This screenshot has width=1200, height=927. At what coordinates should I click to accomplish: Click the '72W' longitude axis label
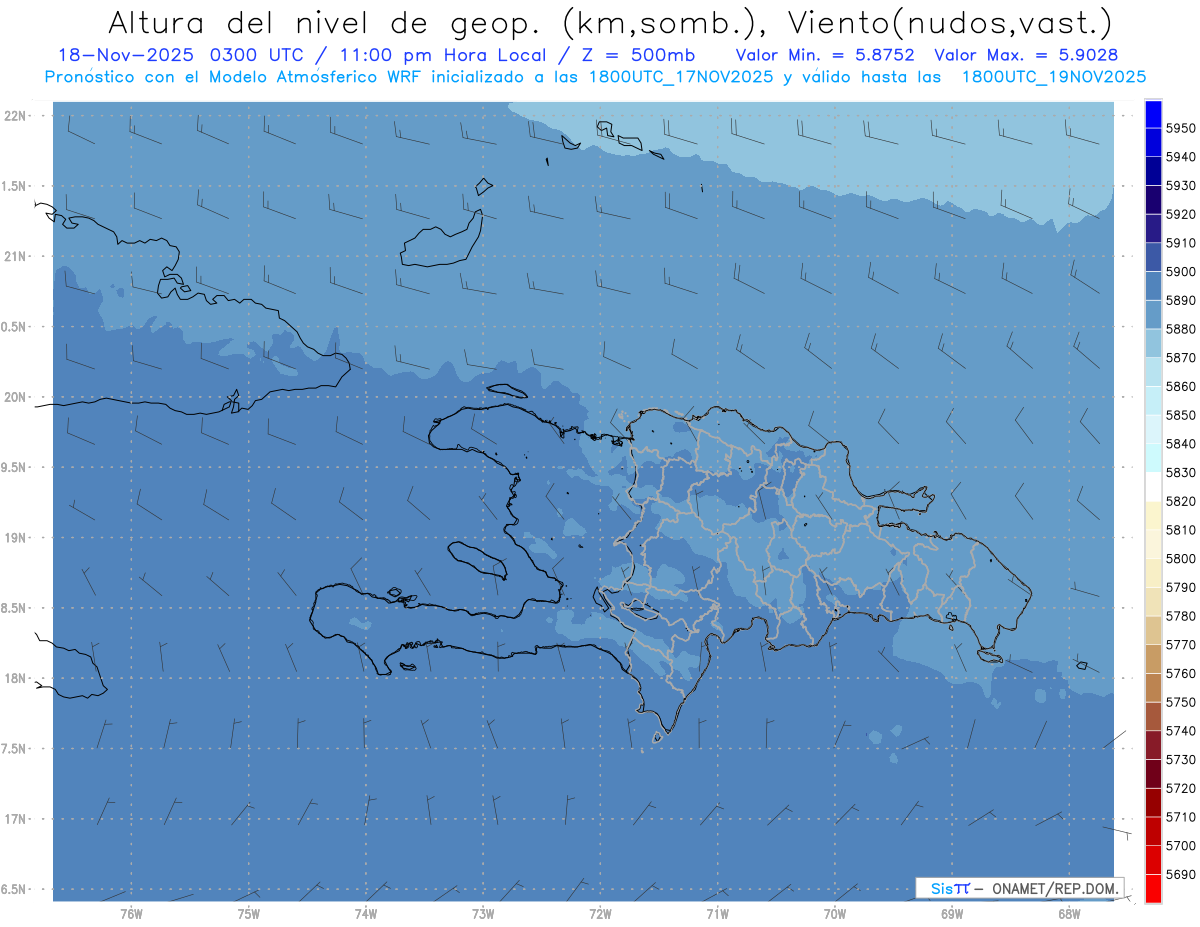[600, 913]
